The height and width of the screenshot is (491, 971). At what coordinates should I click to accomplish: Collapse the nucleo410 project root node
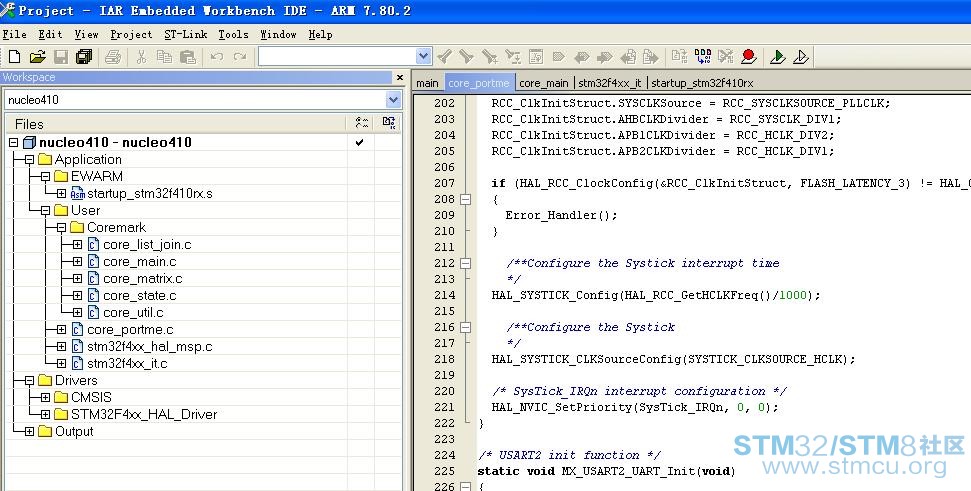tap(14, 142)
